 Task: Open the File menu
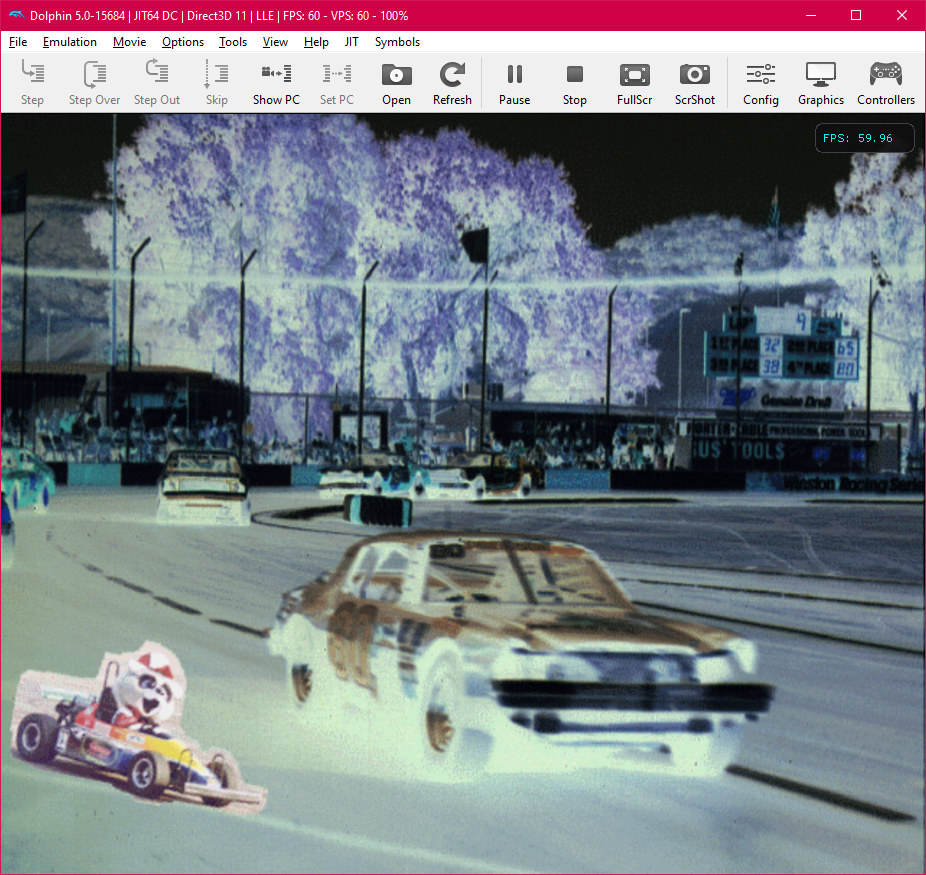pos(18,42)
